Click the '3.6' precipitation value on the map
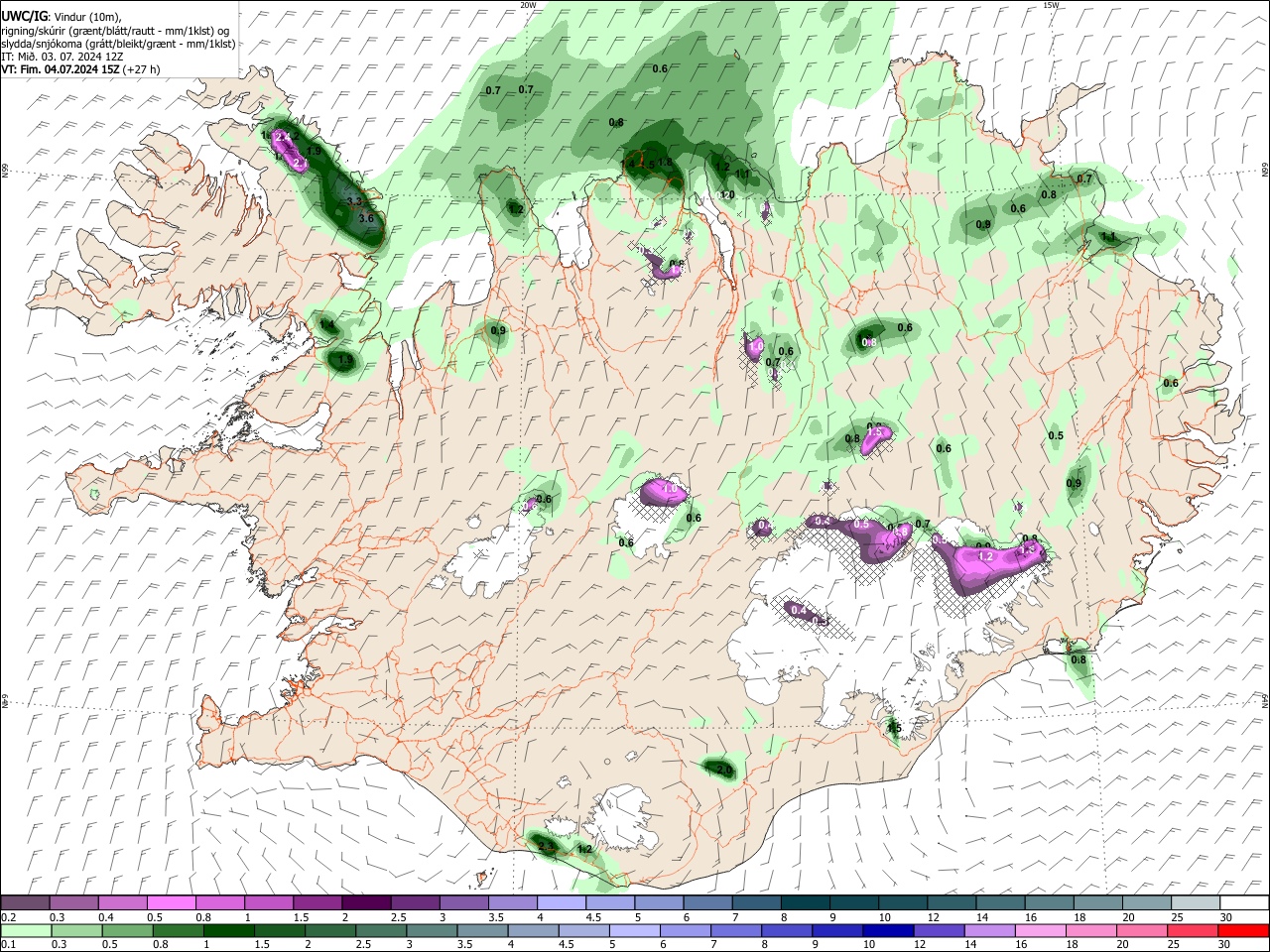 [x=365, y=218]
